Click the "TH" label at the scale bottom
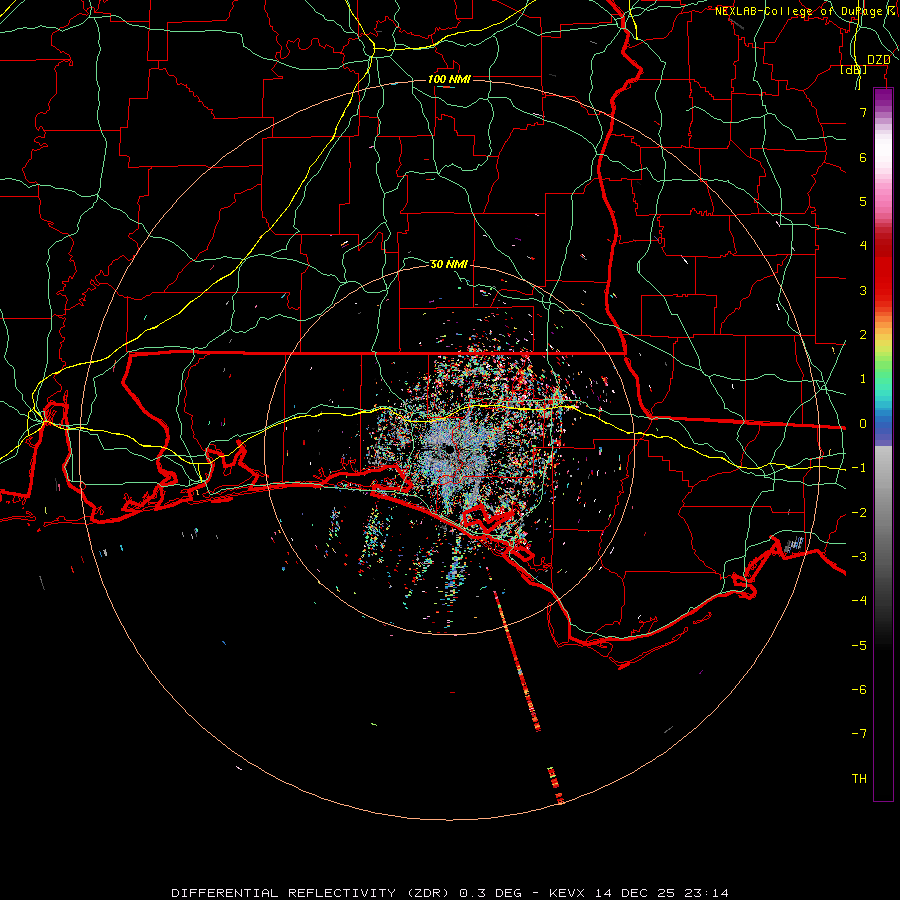Viewport: 900px width, 900px height. pos(859,779)
